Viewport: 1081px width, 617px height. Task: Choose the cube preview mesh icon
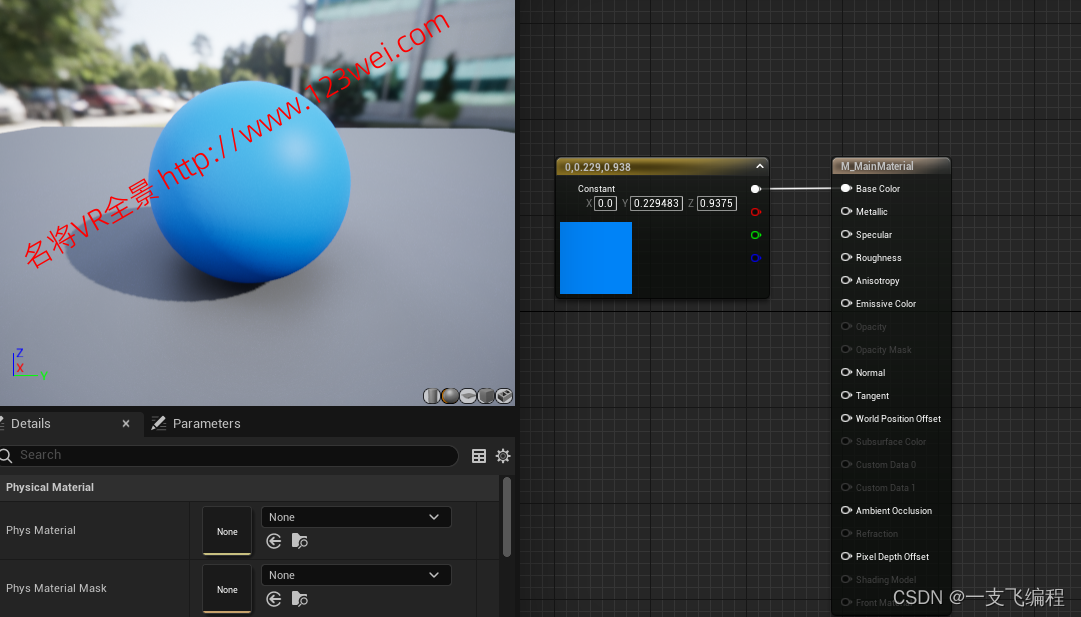[x=486, y=396]
